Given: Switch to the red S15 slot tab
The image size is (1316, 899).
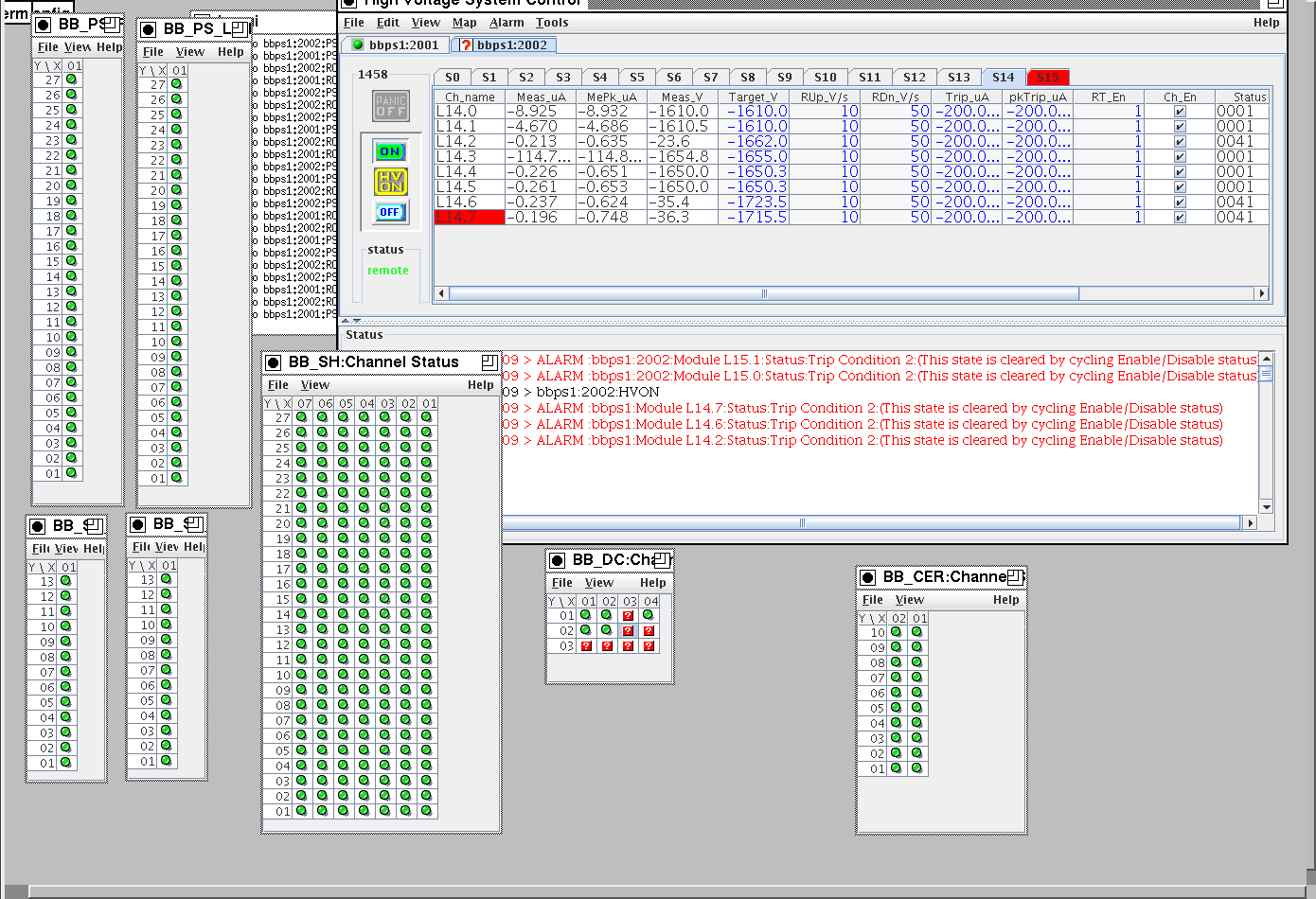Looking at the screenshot, I should click(x=1048, y=78).
